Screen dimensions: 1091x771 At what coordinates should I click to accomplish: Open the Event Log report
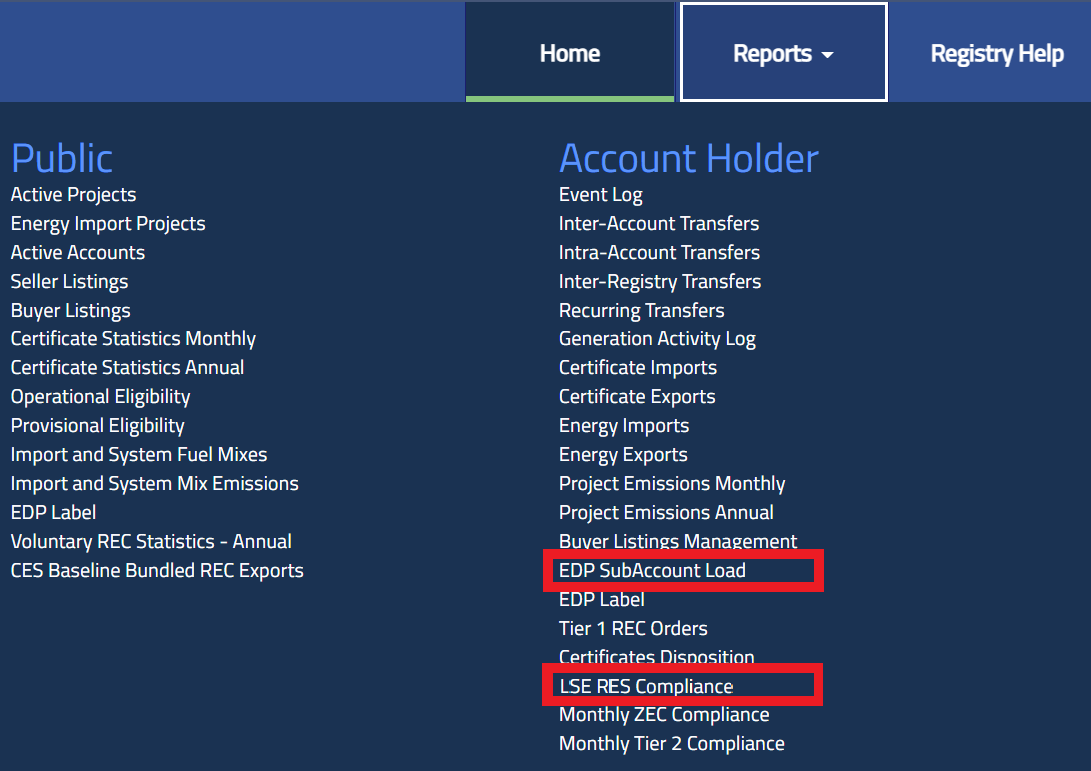tap(600, 195)
